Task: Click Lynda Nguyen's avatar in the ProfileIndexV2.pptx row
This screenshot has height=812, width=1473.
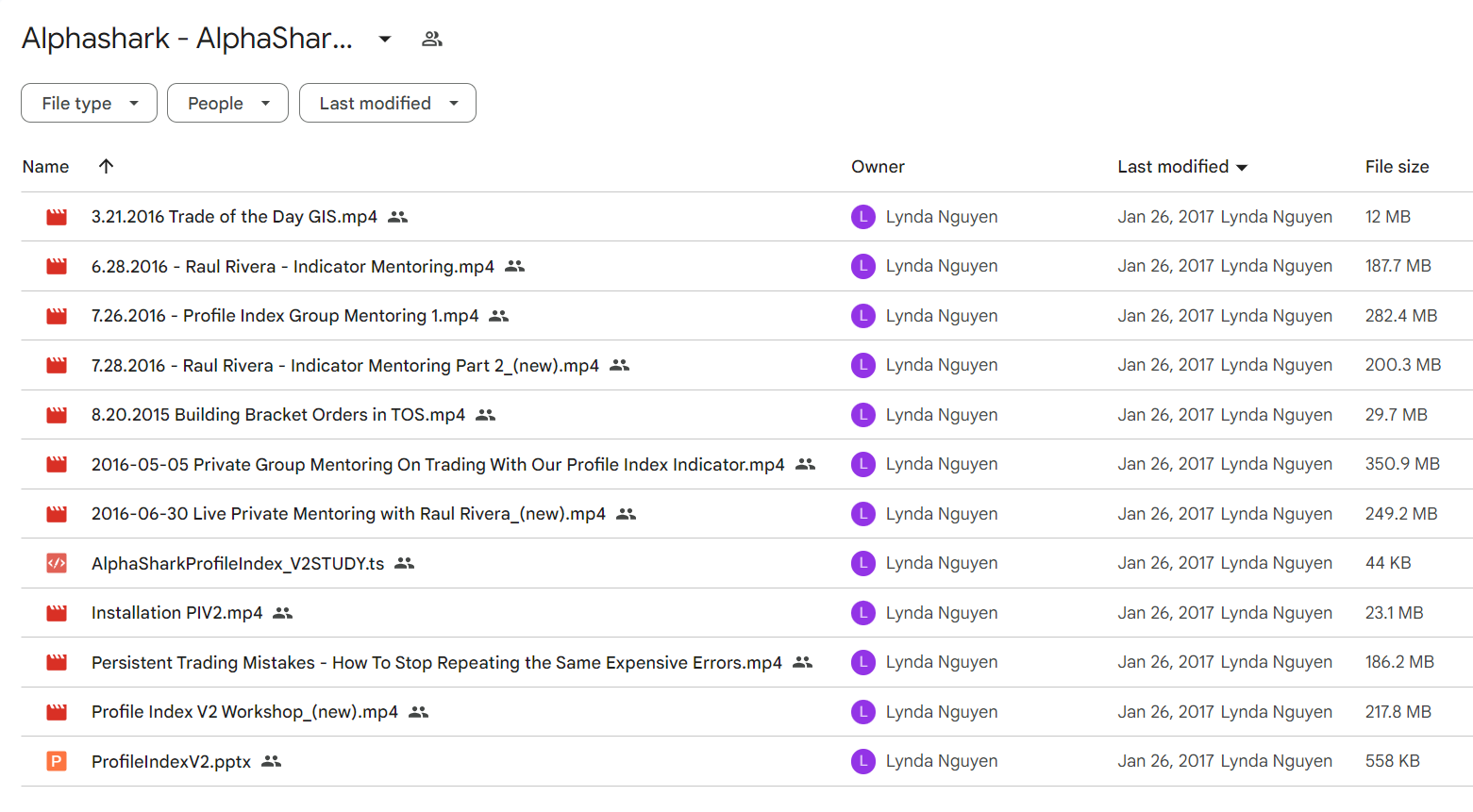Action: [x=863, y=761]
